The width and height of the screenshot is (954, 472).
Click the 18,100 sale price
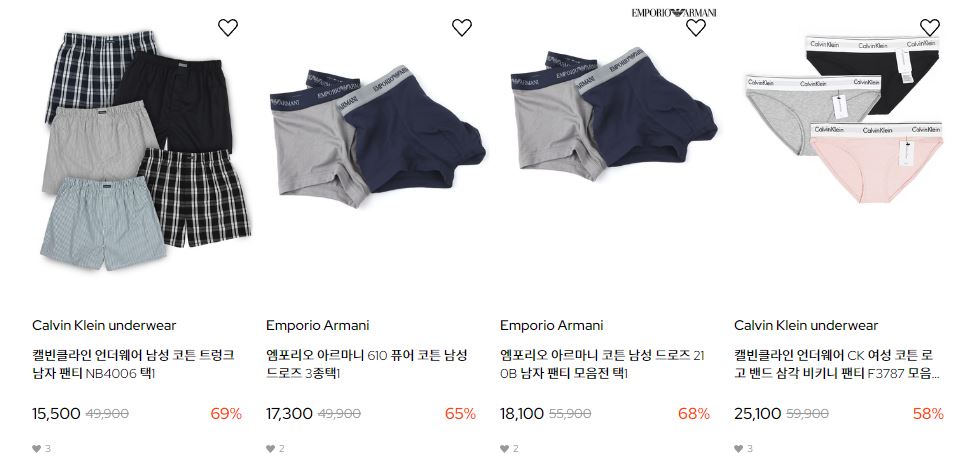[522, 414]
